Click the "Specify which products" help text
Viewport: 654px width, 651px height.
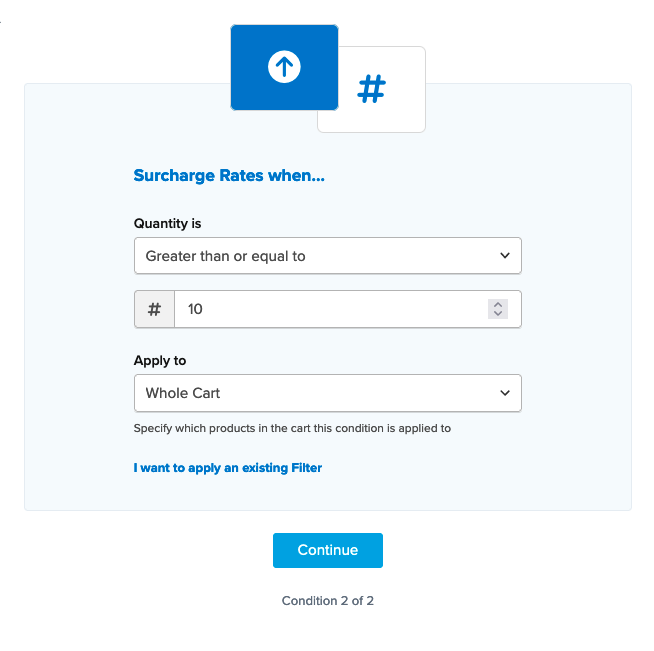click(292, 429)
